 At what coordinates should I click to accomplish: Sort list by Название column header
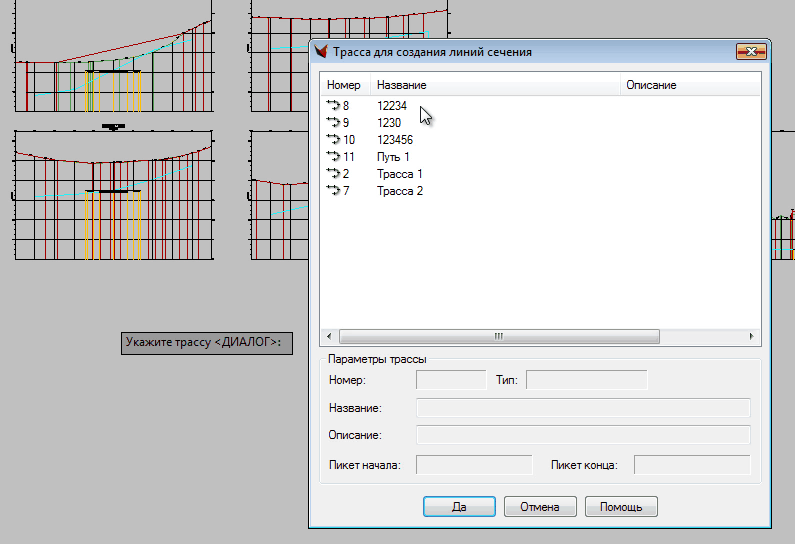click(x=495, y=85)
